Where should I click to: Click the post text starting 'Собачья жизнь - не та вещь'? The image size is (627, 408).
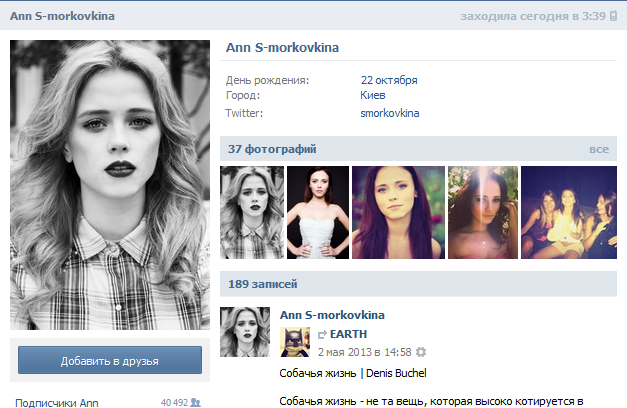pos(431,401)
